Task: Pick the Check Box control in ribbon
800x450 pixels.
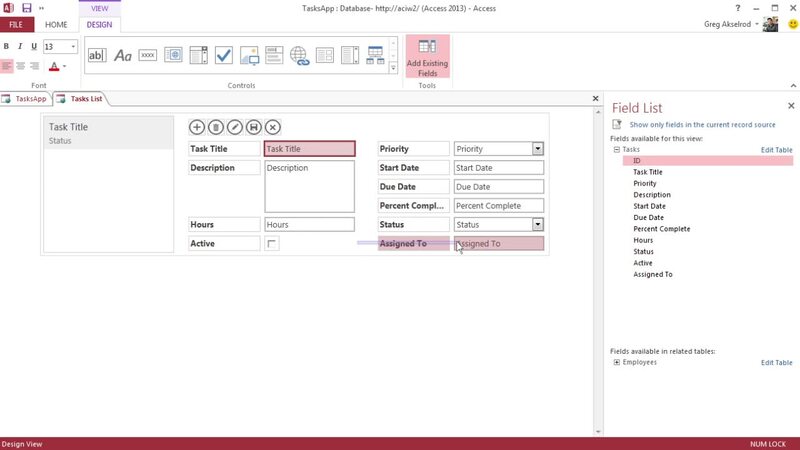Action: pyautogui.click(x=224, y=55)
